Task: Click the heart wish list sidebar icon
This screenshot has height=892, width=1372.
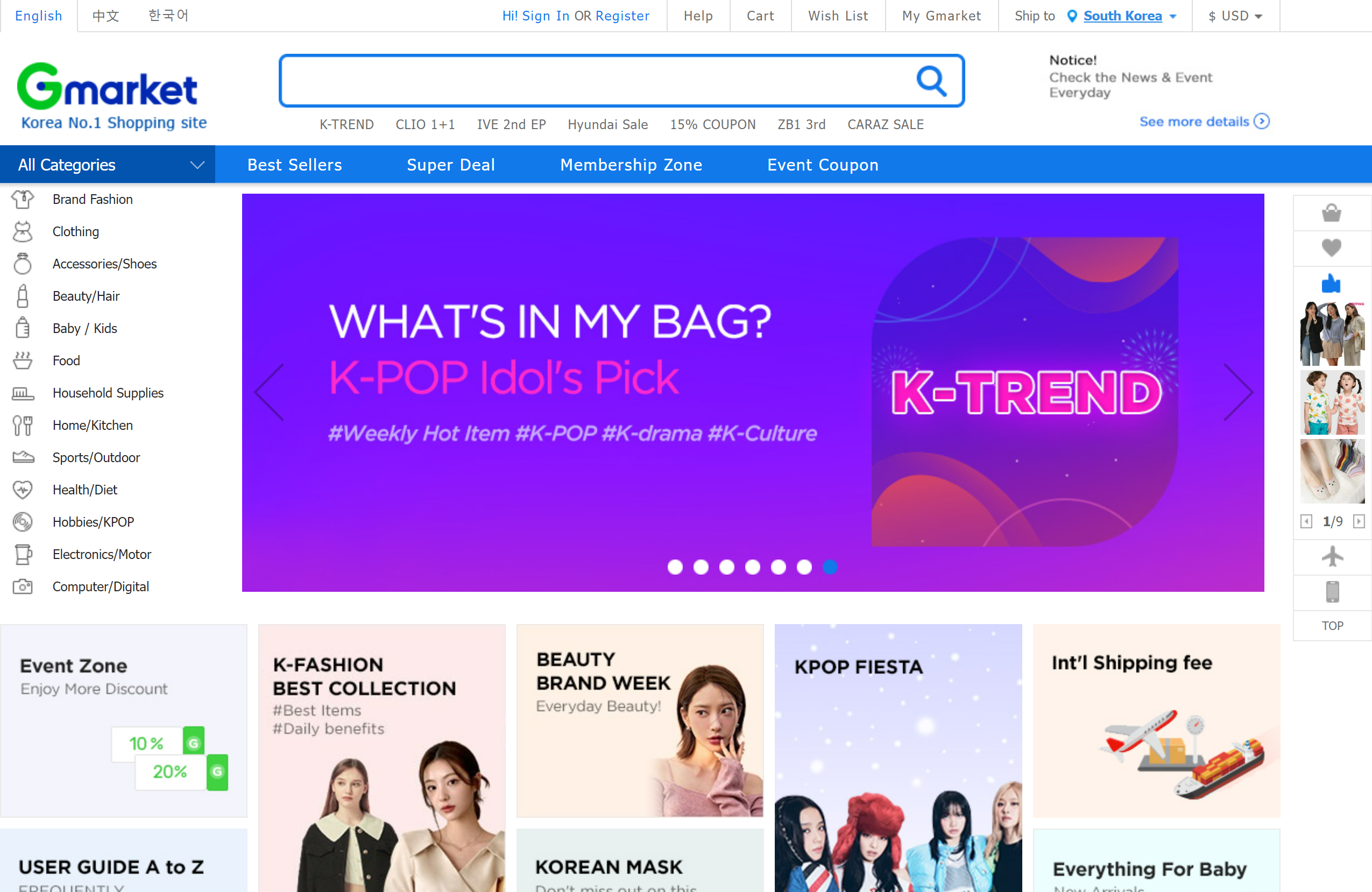Action: (1331, 248)
